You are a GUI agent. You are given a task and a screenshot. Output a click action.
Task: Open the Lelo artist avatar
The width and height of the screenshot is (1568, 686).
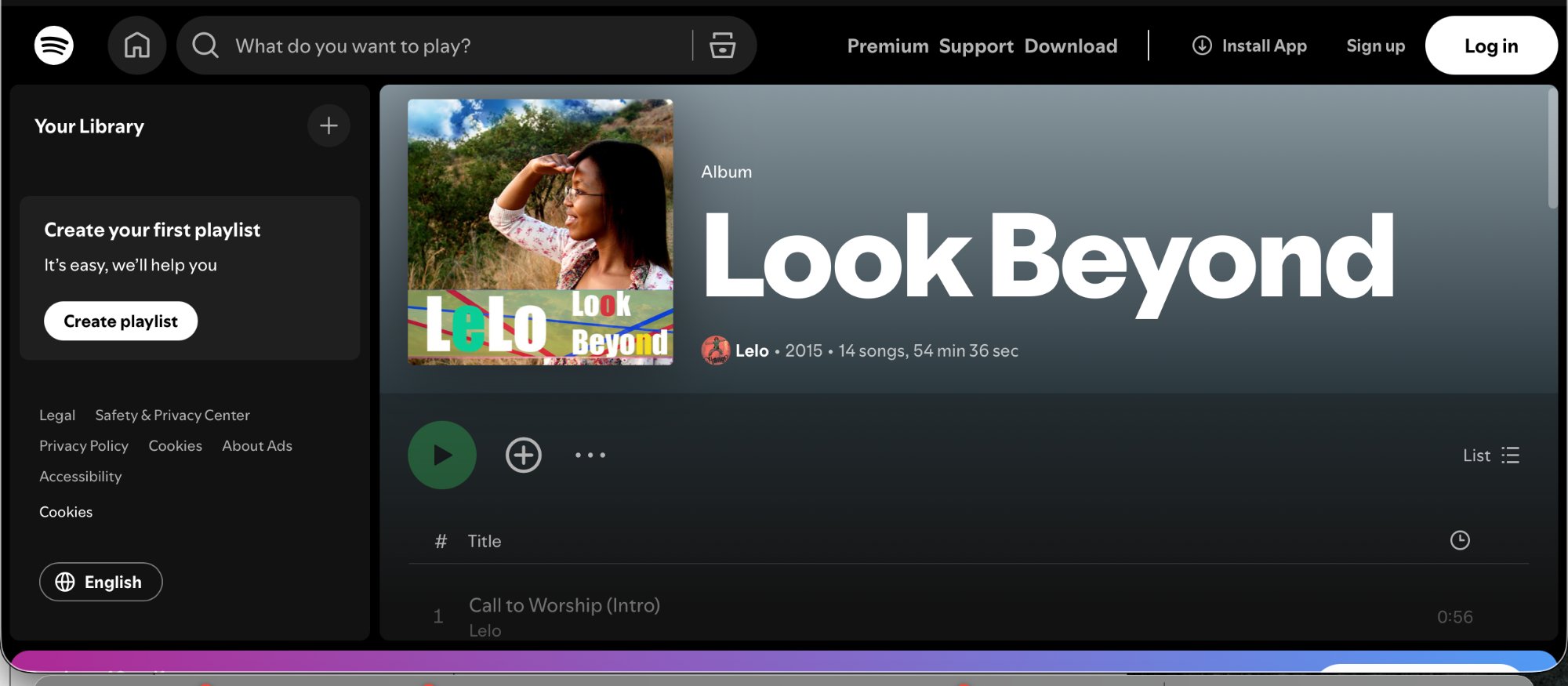(x=715, y=350)
